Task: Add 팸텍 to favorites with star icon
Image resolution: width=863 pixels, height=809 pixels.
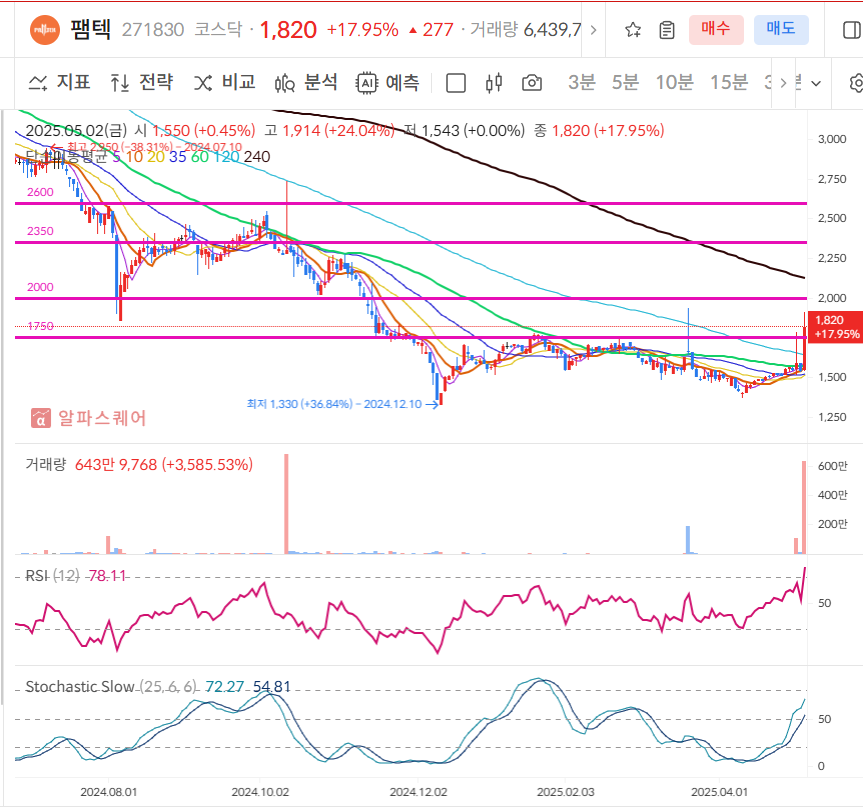Action: tap(633, 30)
